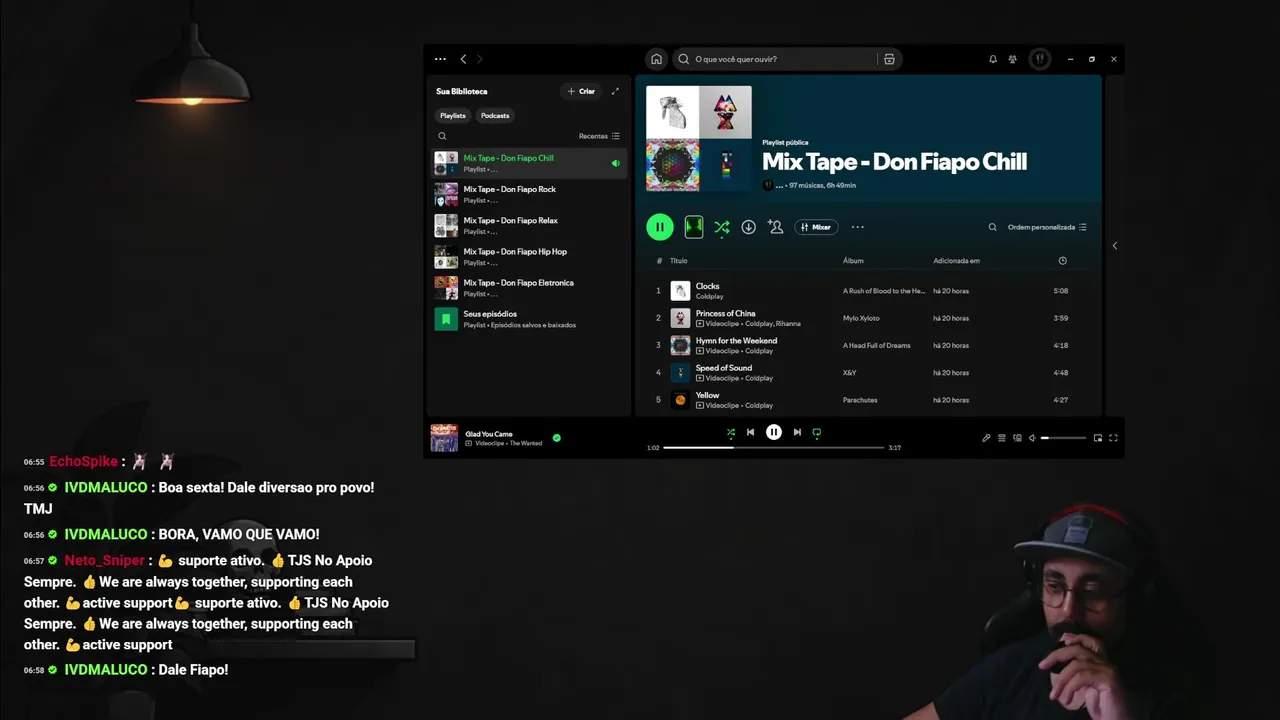Seek along the song progress bar
1280x720 pixels.
pyautogui.click(x=774, y=448)
